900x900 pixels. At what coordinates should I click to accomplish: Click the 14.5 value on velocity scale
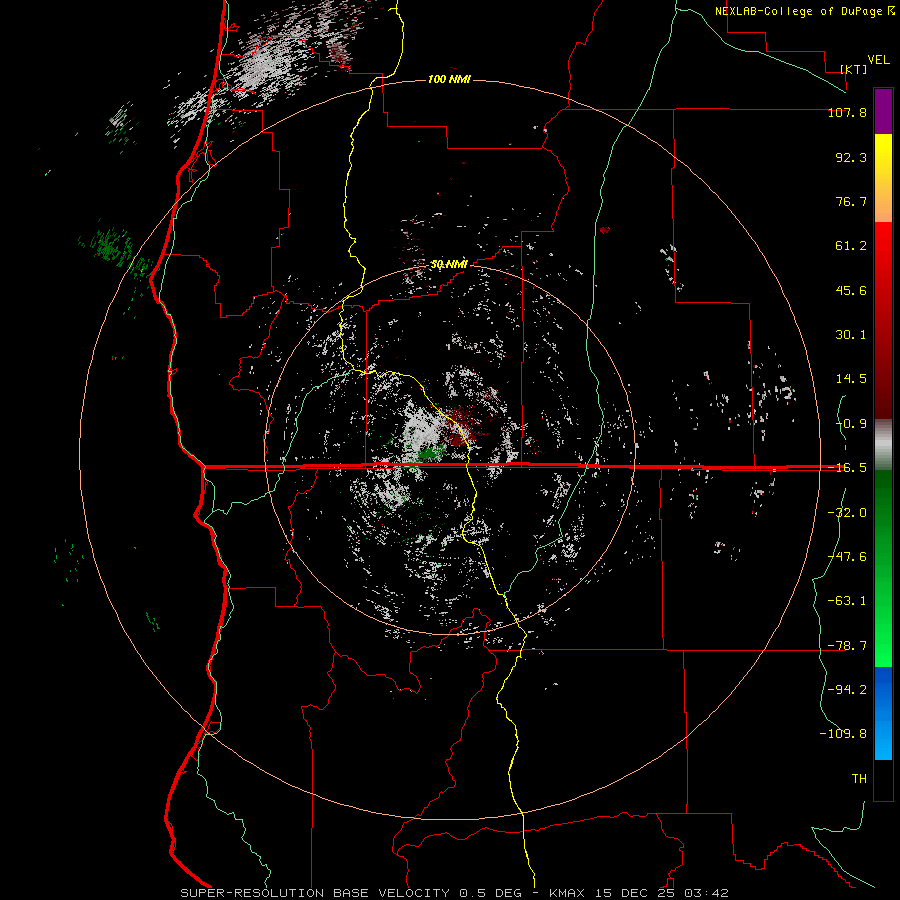[x=851, y=379]
